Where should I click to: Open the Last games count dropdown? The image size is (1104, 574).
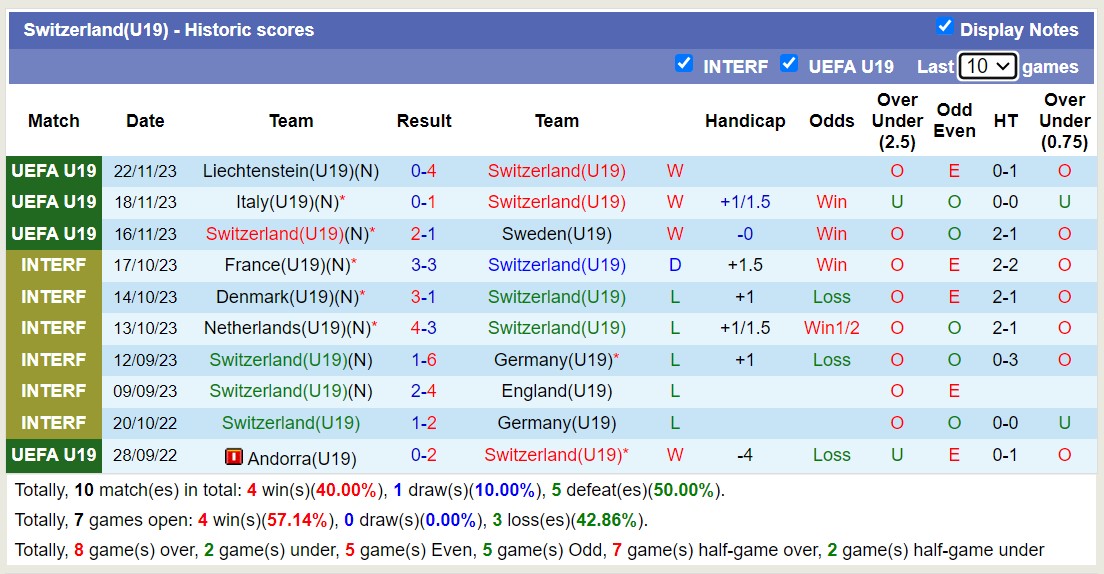click(x=987, y=66)
